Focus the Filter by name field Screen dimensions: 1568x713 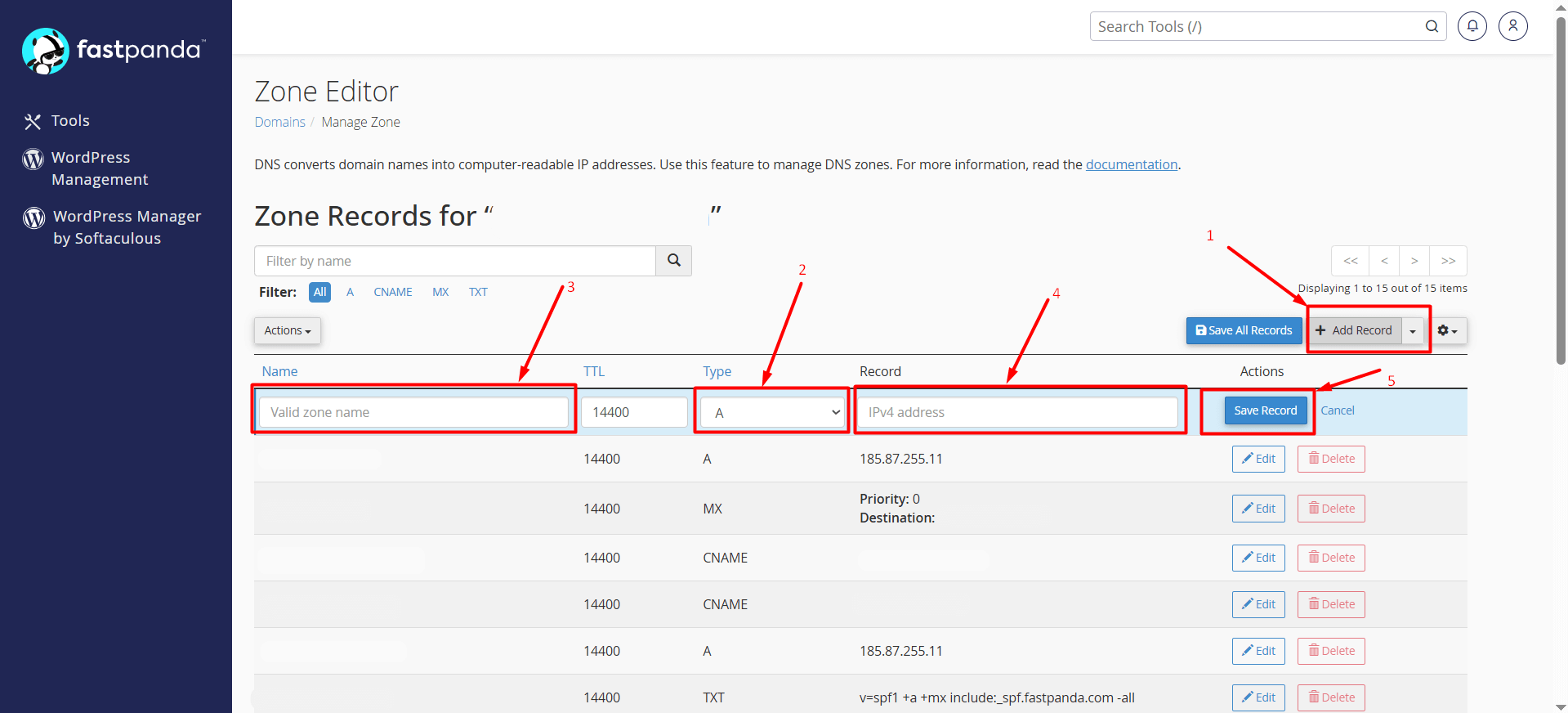pyautogui.click(x=455, y=261)
